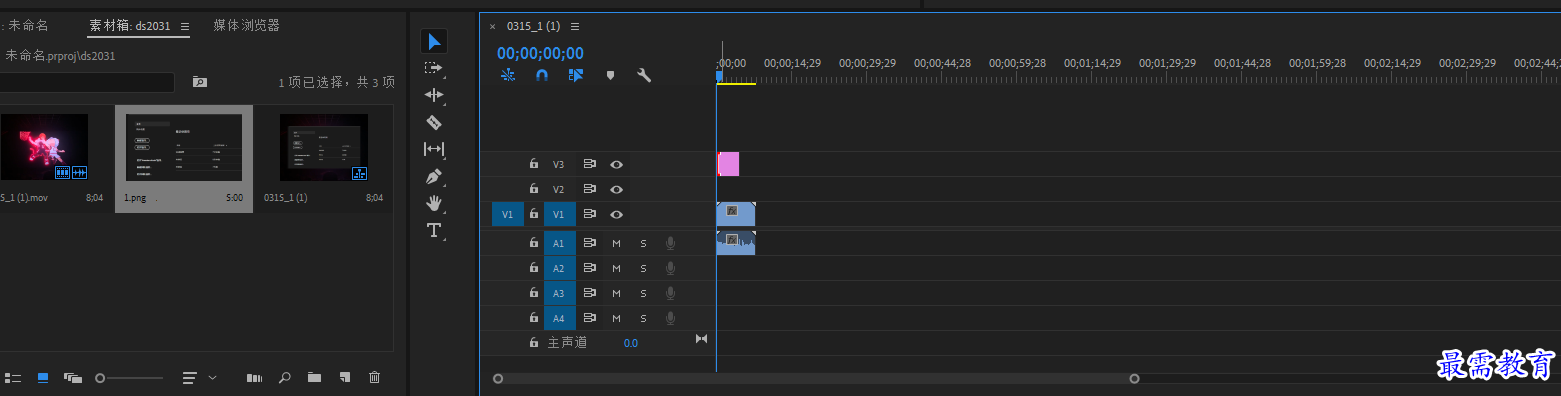Toggle lock on A1 track
Image resolution: width=1561 pixels, height=396 pixels.
click(x=534, y=243)
